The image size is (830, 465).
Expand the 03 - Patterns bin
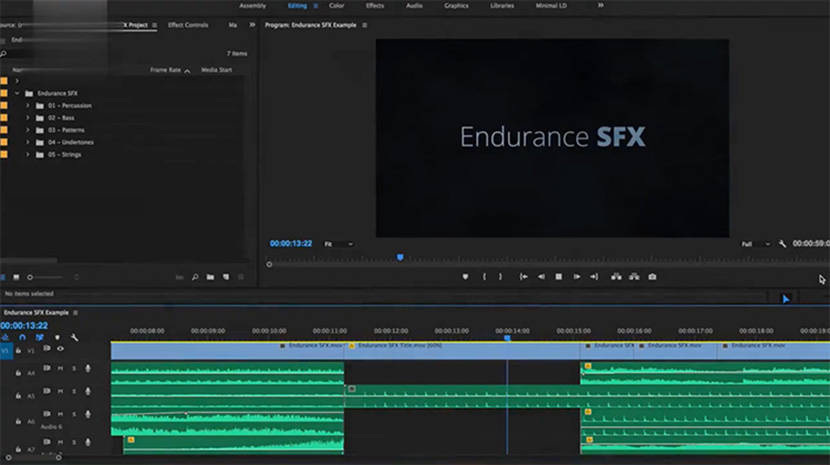(28, 130)
